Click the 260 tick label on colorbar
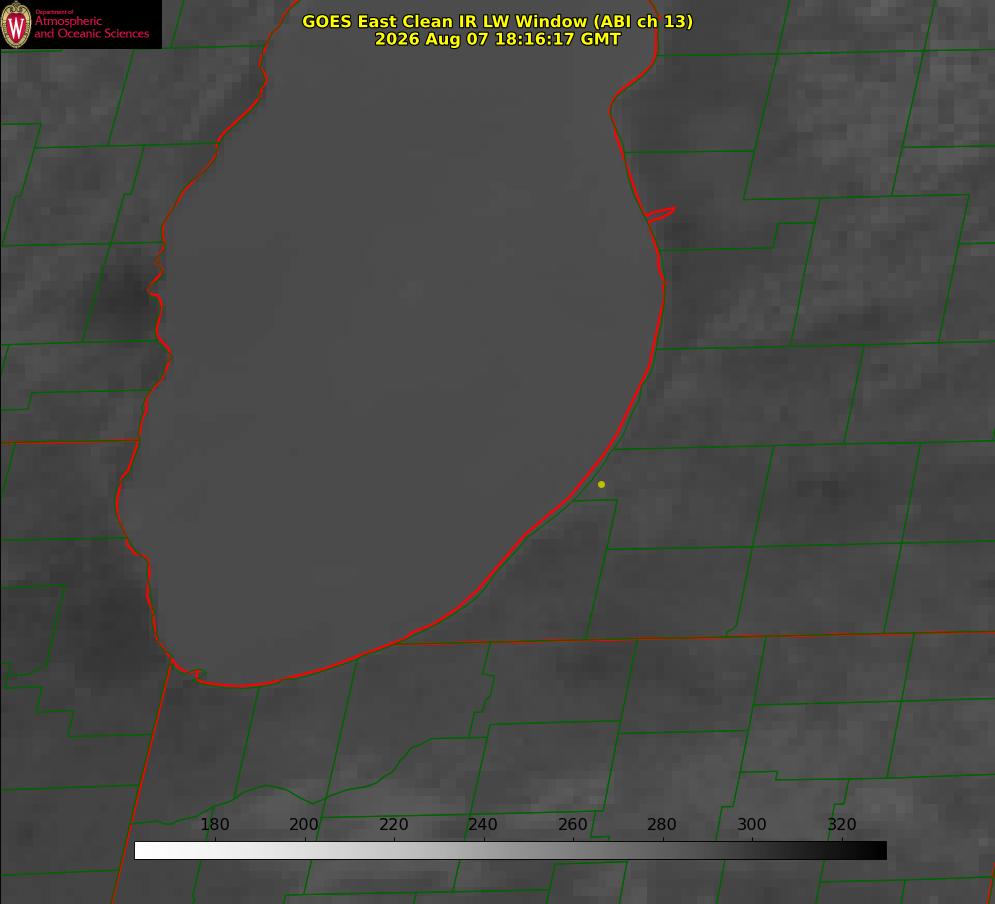The height and width of the screenshot is (904, 995). pyautogui.click(x=572, y=824)
